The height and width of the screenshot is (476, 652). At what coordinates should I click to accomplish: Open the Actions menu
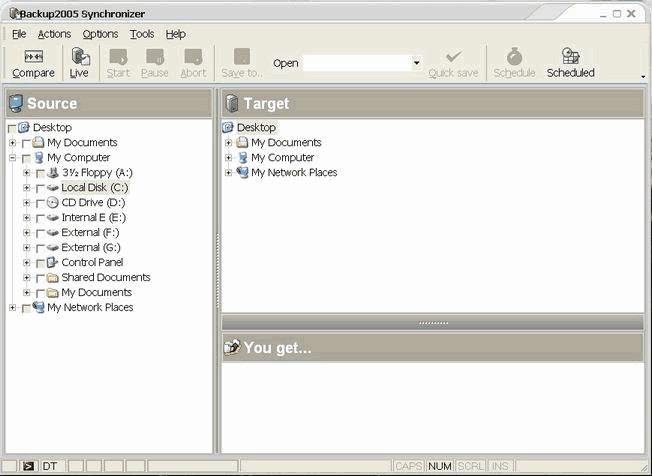54,34
